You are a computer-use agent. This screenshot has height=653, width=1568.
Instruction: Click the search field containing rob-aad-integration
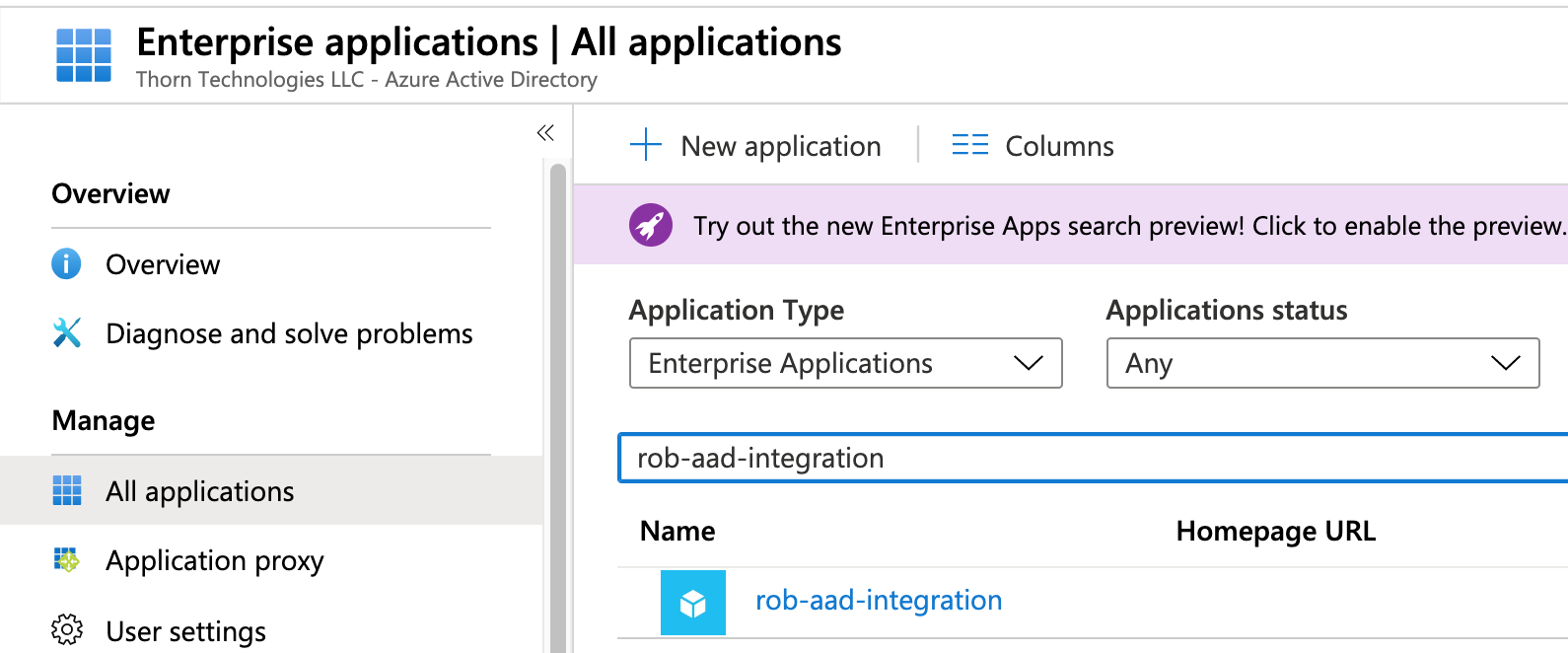[x=1093, y=458]
